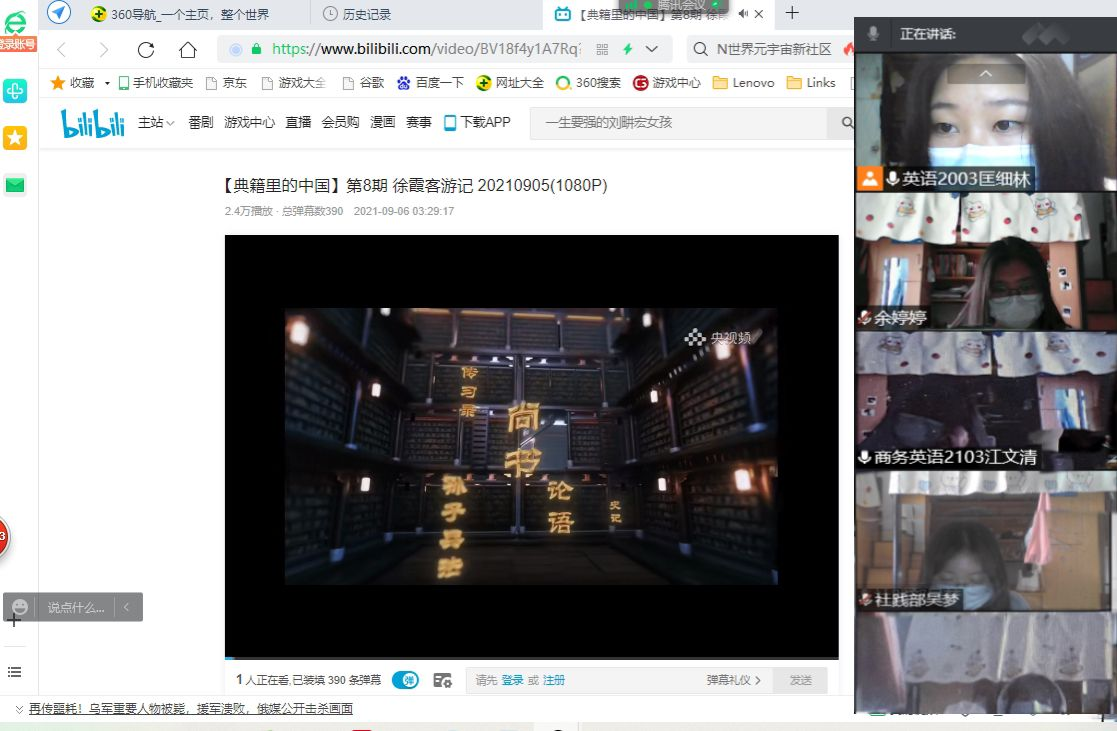Click the video progress bar

[531, 658]
